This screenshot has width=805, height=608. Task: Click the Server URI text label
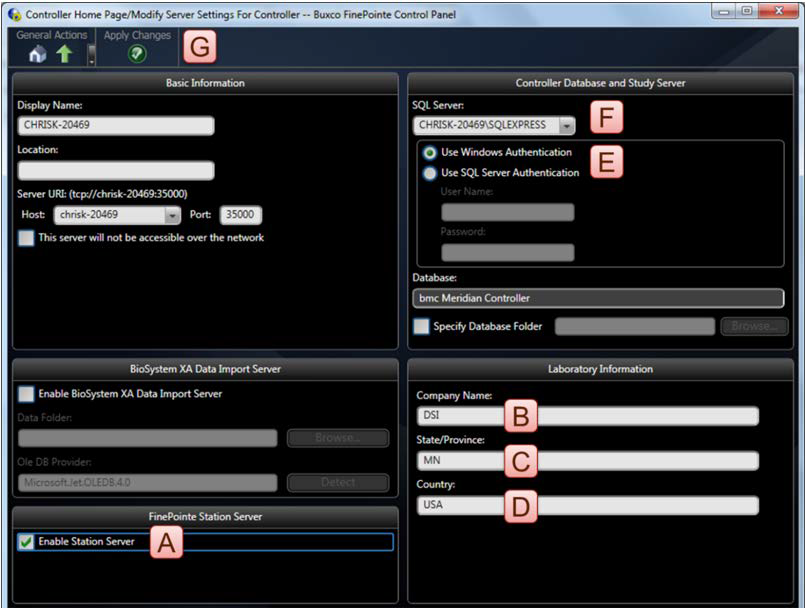102,194
